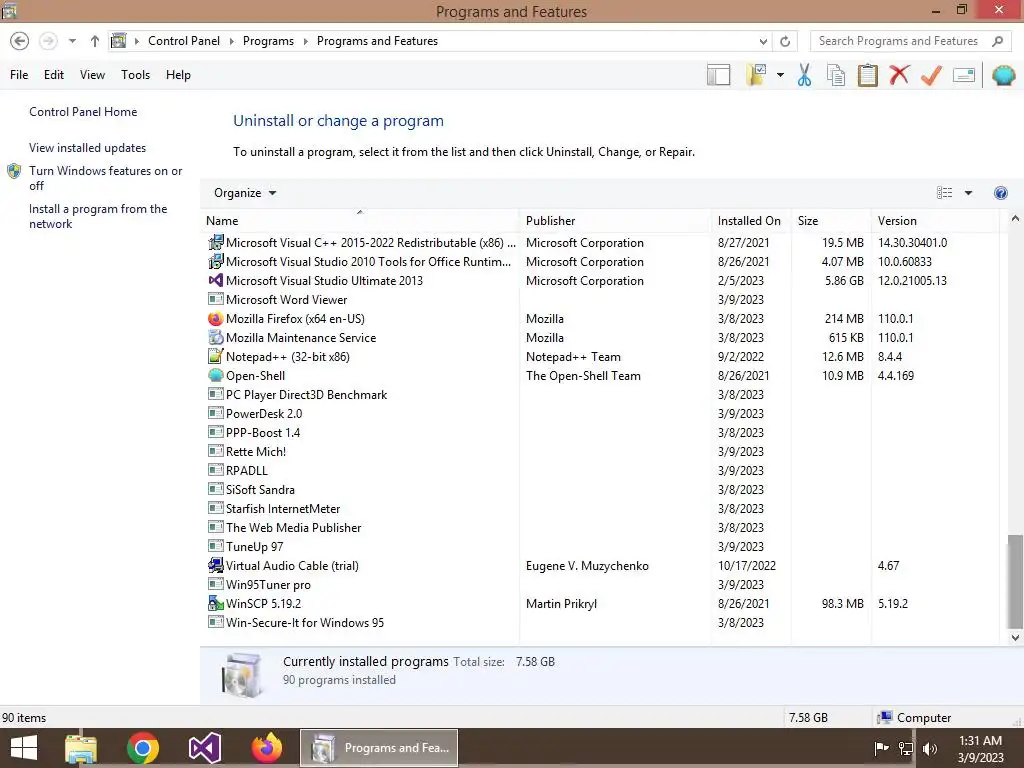The height and width of the screenshot is (768, 1024).
Task: Launch Visual Studio from the taskbar
Action: [204, 748]
